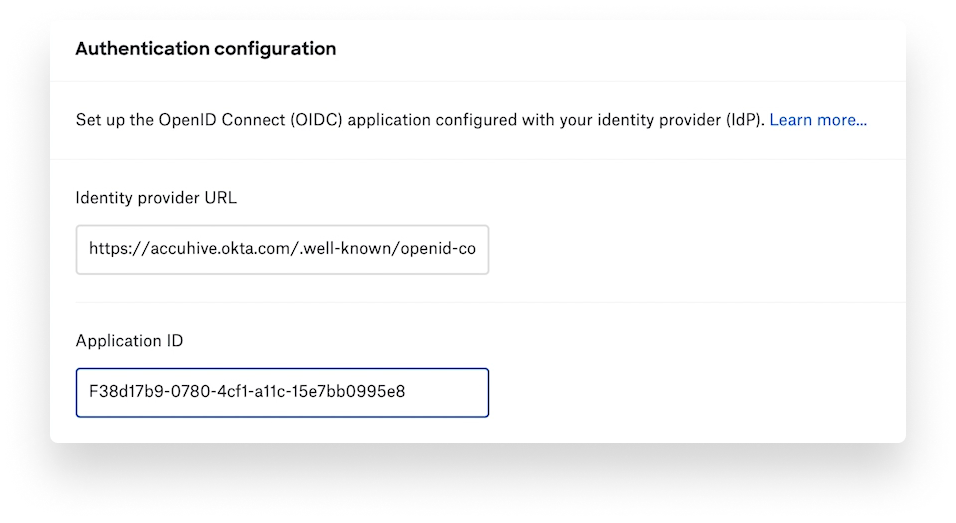The height and width of the screenshot is (523, 956).
Task: Focus the Application ID input field
Action: (282, 392)
